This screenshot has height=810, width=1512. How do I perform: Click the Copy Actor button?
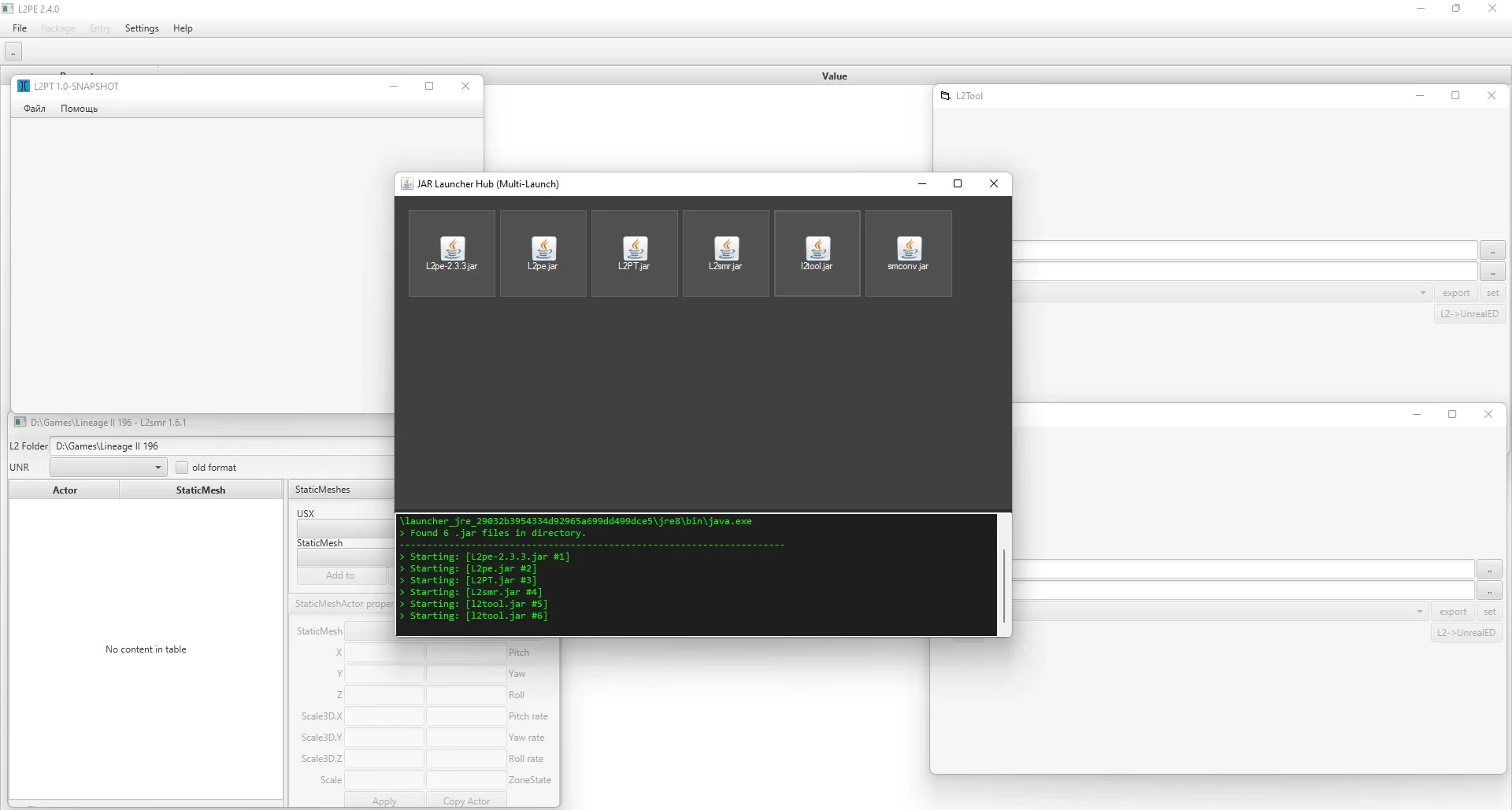tap(466, 801)
